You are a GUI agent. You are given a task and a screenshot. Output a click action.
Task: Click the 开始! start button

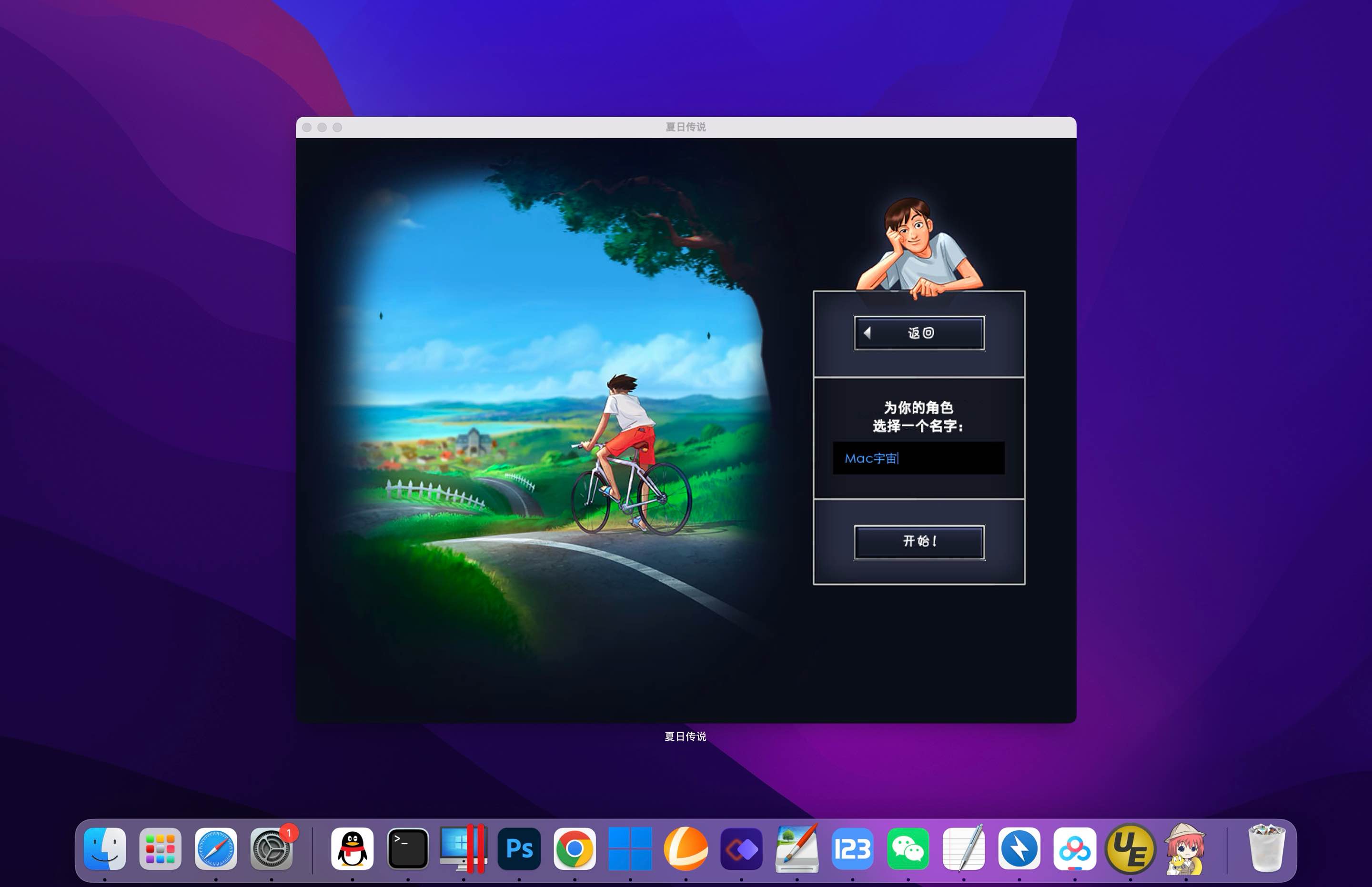click(919, 542)
